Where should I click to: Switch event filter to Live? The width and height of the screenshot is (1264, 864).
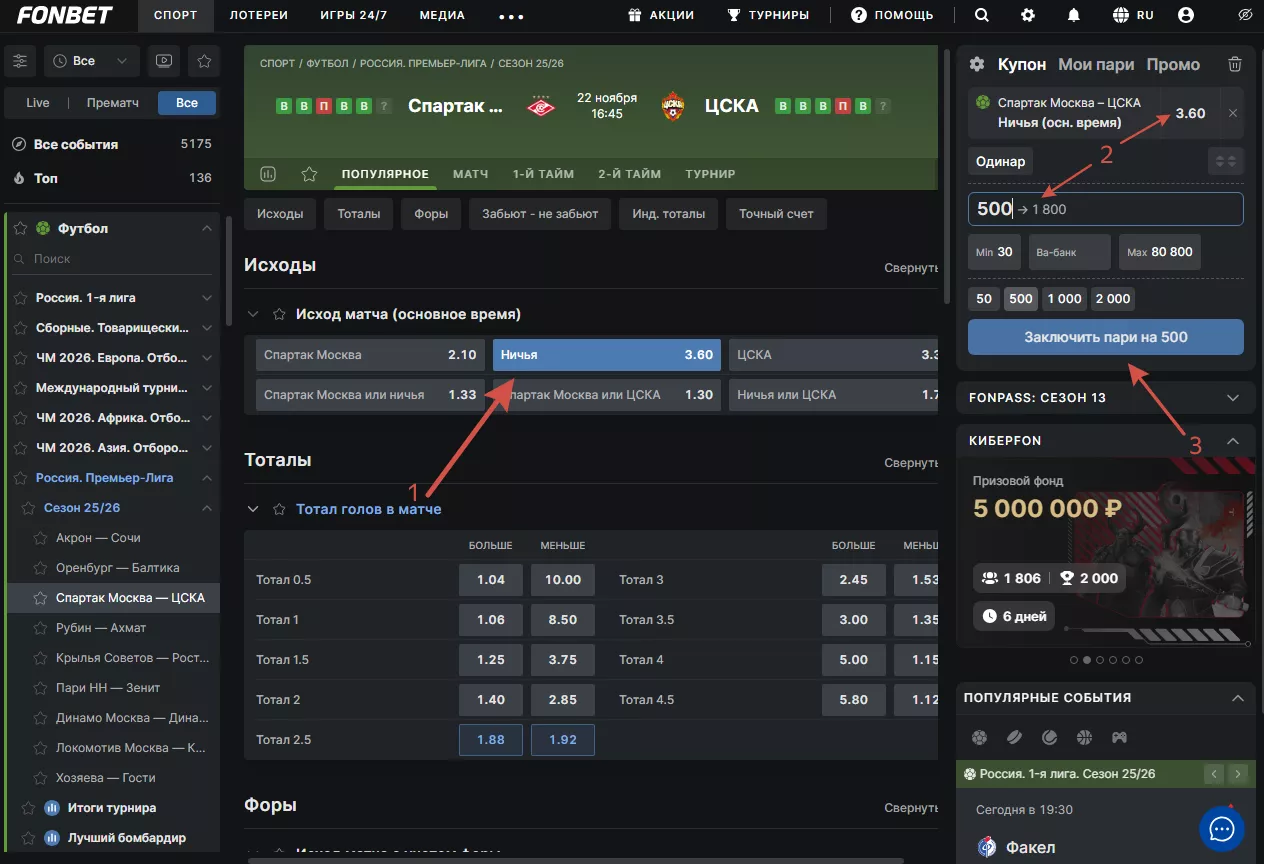pyautogui.click(x=38, y=103)
